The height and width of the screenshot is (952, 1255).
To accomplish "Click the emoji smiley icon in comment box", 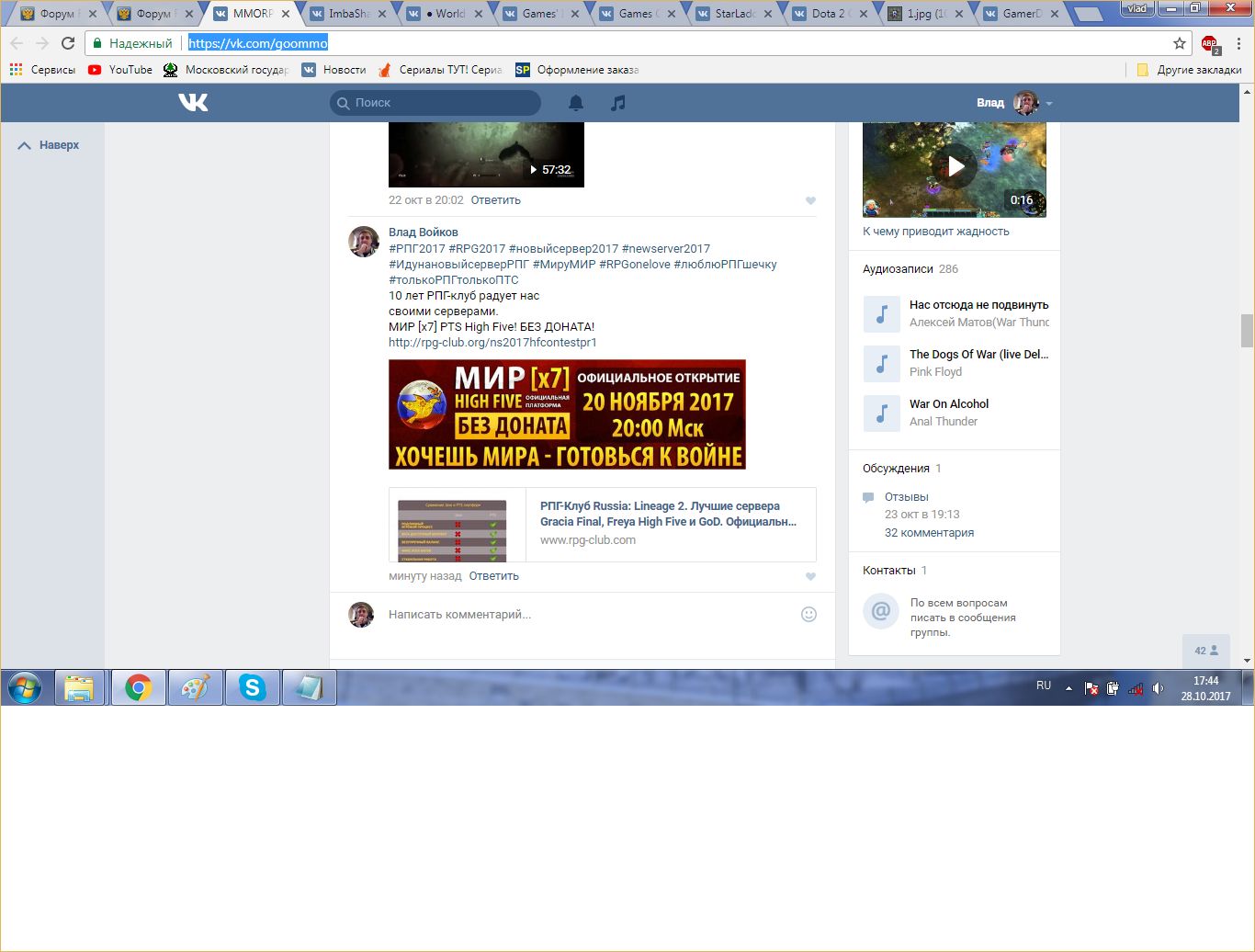I will click(x=808, y=615).
